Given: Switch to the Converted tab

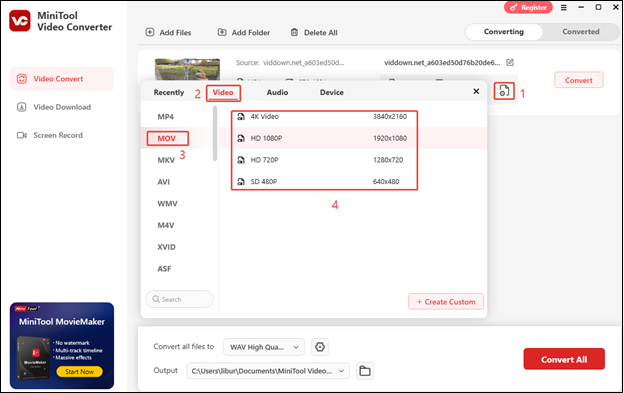Looking at the screenshot, I should click(x=581, y=32).
